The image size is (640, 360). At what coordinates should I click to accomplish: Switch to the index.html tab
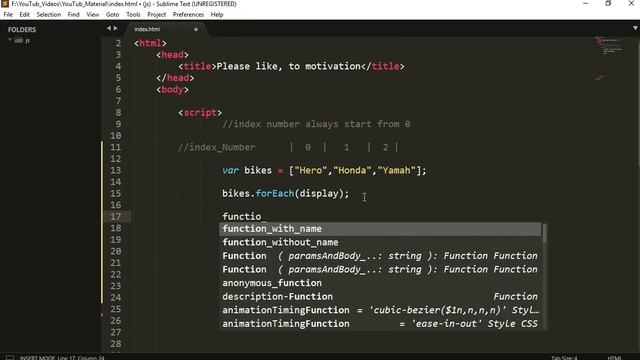(147, 29)
